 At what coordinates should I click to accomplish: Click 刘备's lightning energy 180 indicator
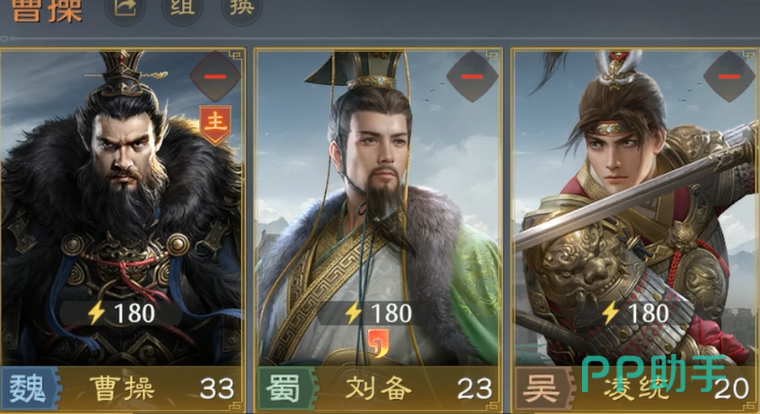(378, 313)
